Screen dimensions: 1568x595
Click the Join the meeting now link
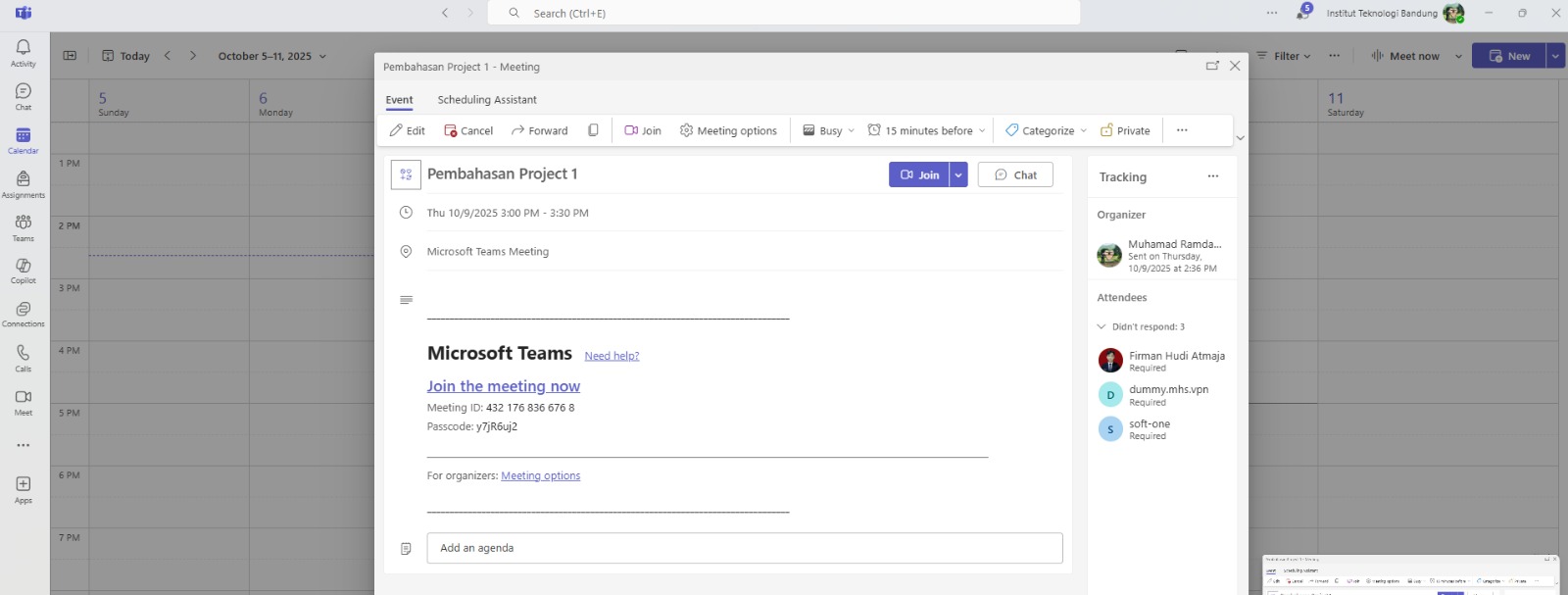[x=503, y=386]
